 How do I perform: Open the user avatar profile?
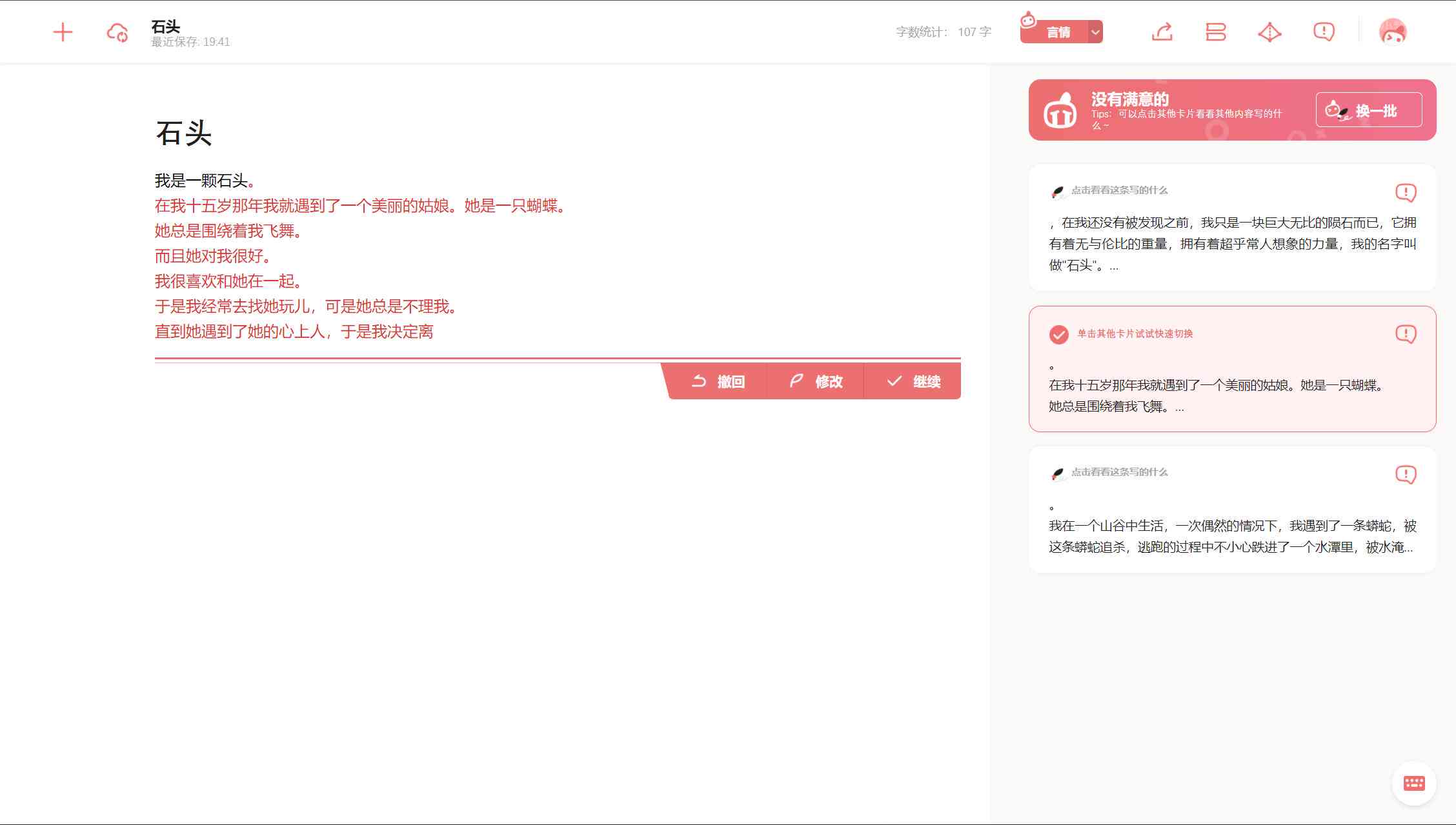[x=1393, y=32]
